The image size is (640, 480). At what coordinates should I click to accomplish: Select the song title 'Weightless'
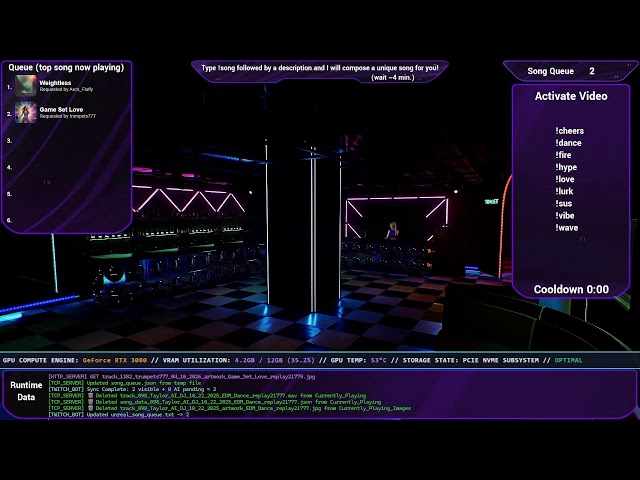tap(55, 83)
